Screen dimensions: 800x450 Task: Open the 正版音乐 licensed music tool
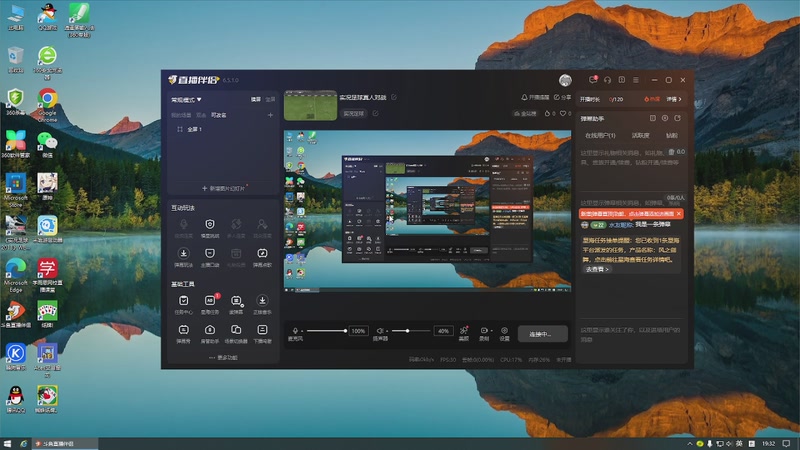point(262,304)
